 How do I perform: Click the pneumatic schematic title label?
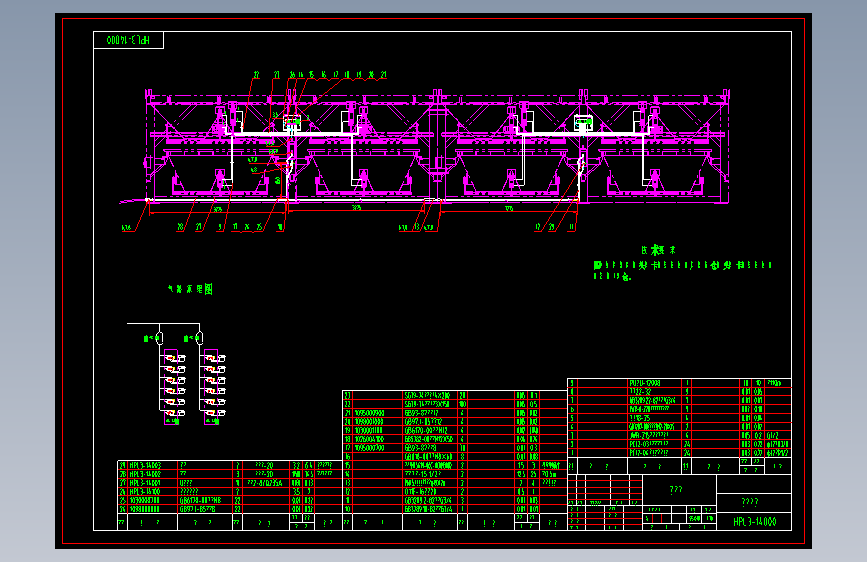pos(190,289)
